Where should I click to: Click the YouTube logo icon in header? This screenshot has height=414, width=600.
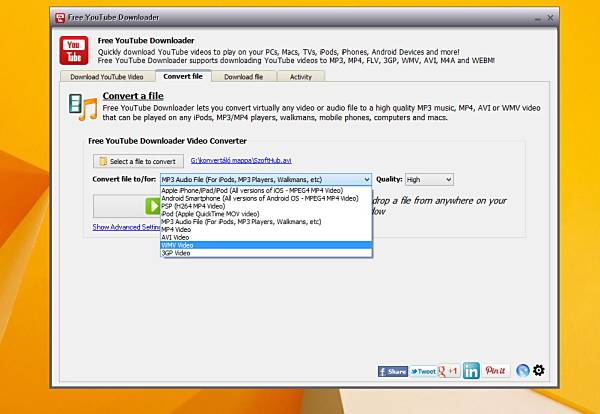[74, 51]
